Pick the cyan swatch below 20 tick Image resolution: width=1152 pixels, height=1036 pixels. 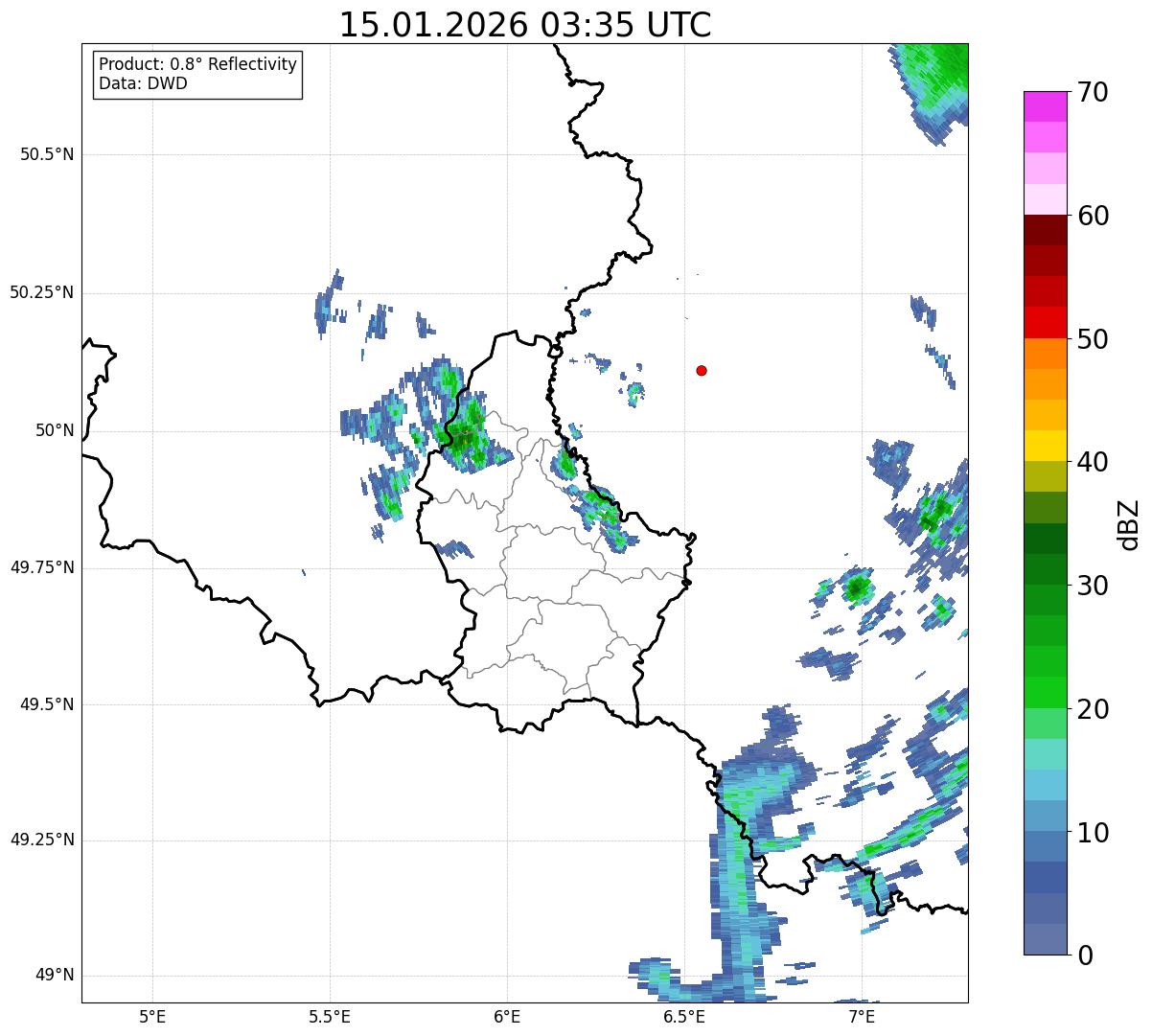click(1045, 754)
